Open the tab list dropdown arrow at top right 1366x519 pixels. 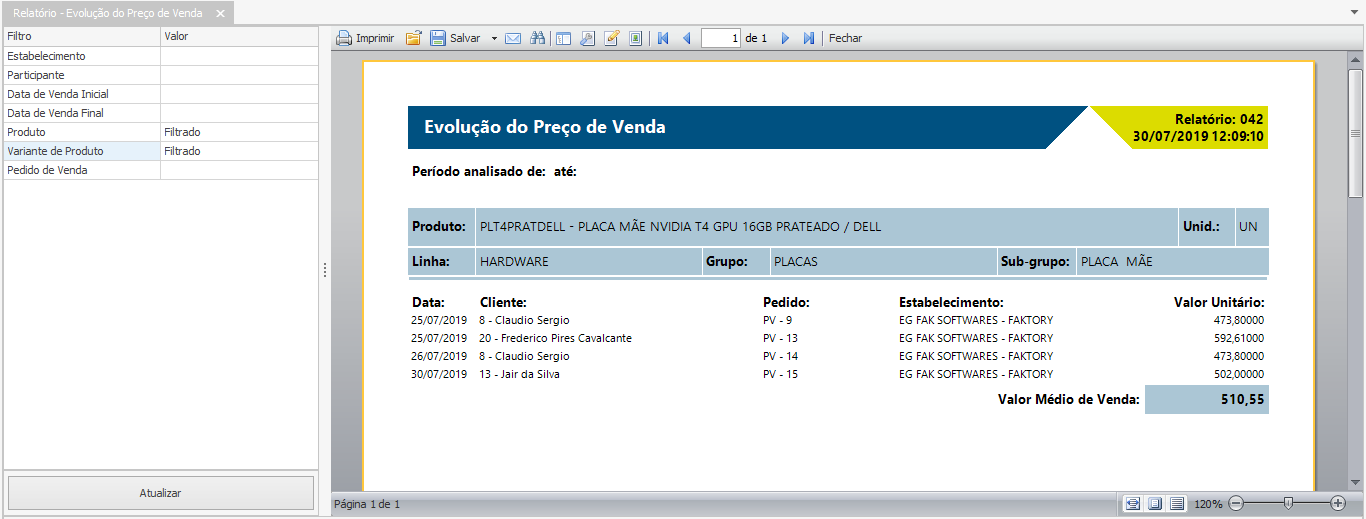pos(1354,12)
